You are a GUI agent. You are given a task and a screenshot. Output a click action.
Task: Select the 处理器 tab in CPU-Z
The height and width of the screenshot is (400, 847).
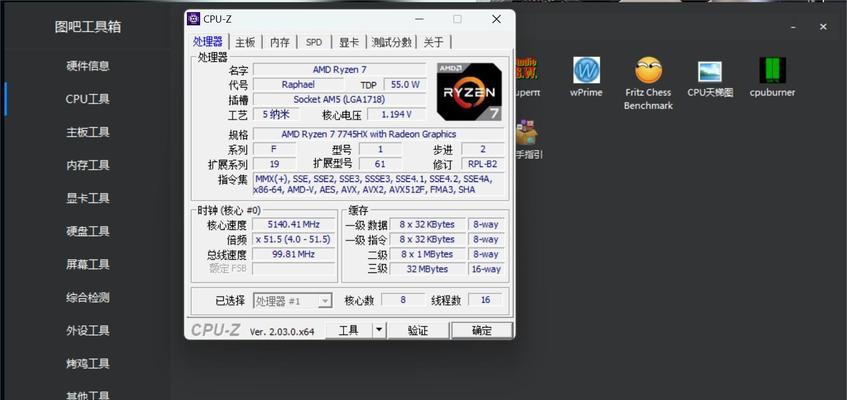(208, 42)
